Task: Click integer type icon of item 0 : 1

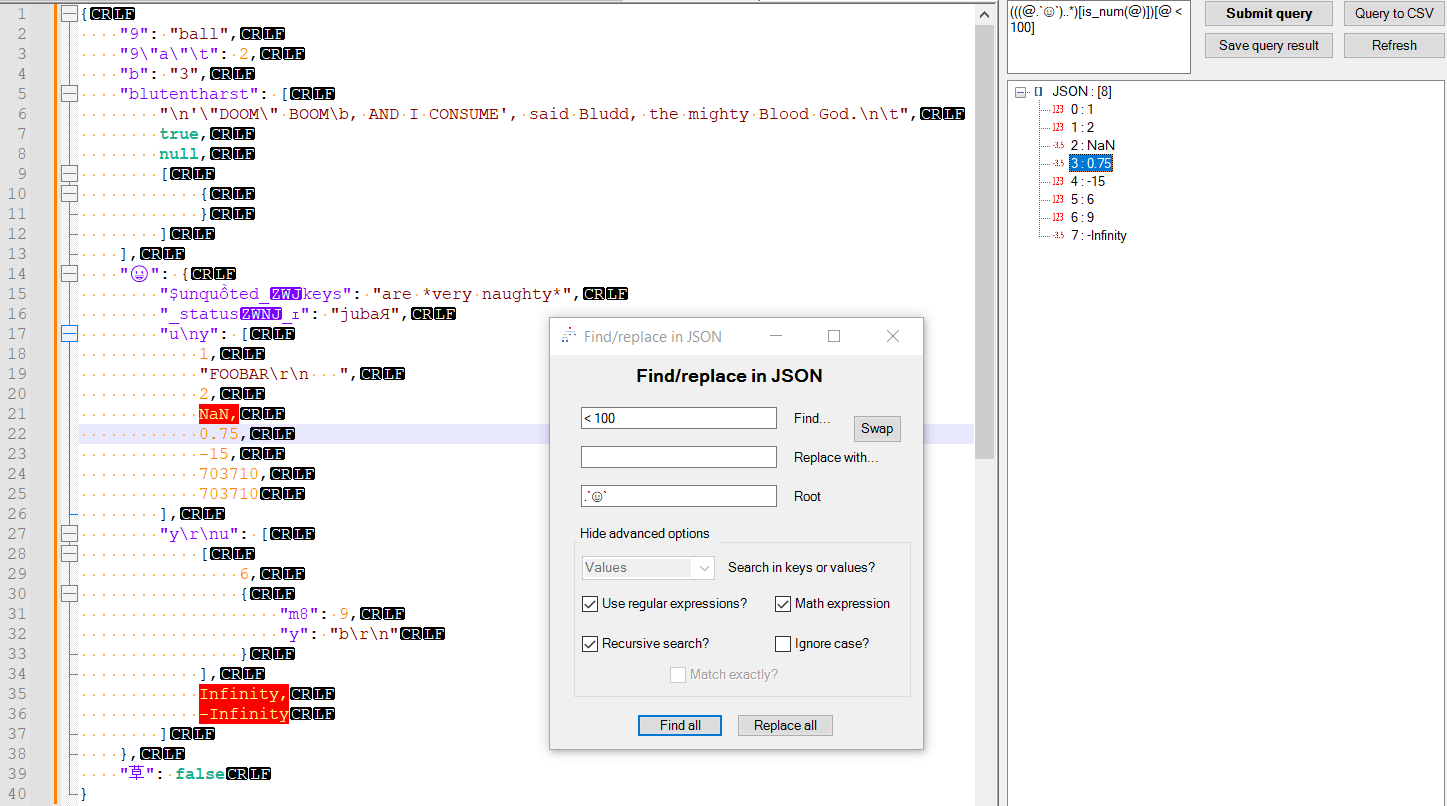Action: coord(1058,109)
